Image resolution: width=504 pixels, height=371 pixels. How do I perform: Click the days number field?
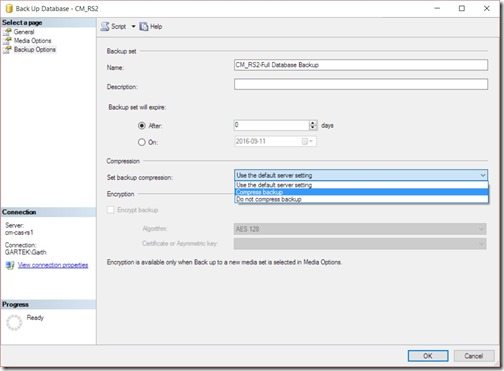(272, 125)
